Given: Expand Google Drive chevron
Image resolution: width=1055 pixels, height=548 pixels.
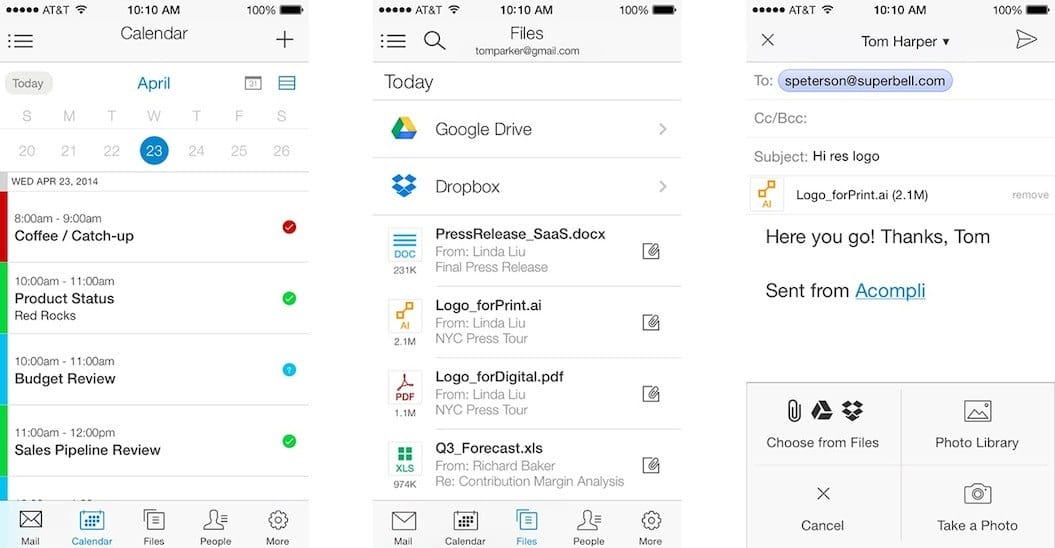Looking at the screenshot, I should point(663,129).
